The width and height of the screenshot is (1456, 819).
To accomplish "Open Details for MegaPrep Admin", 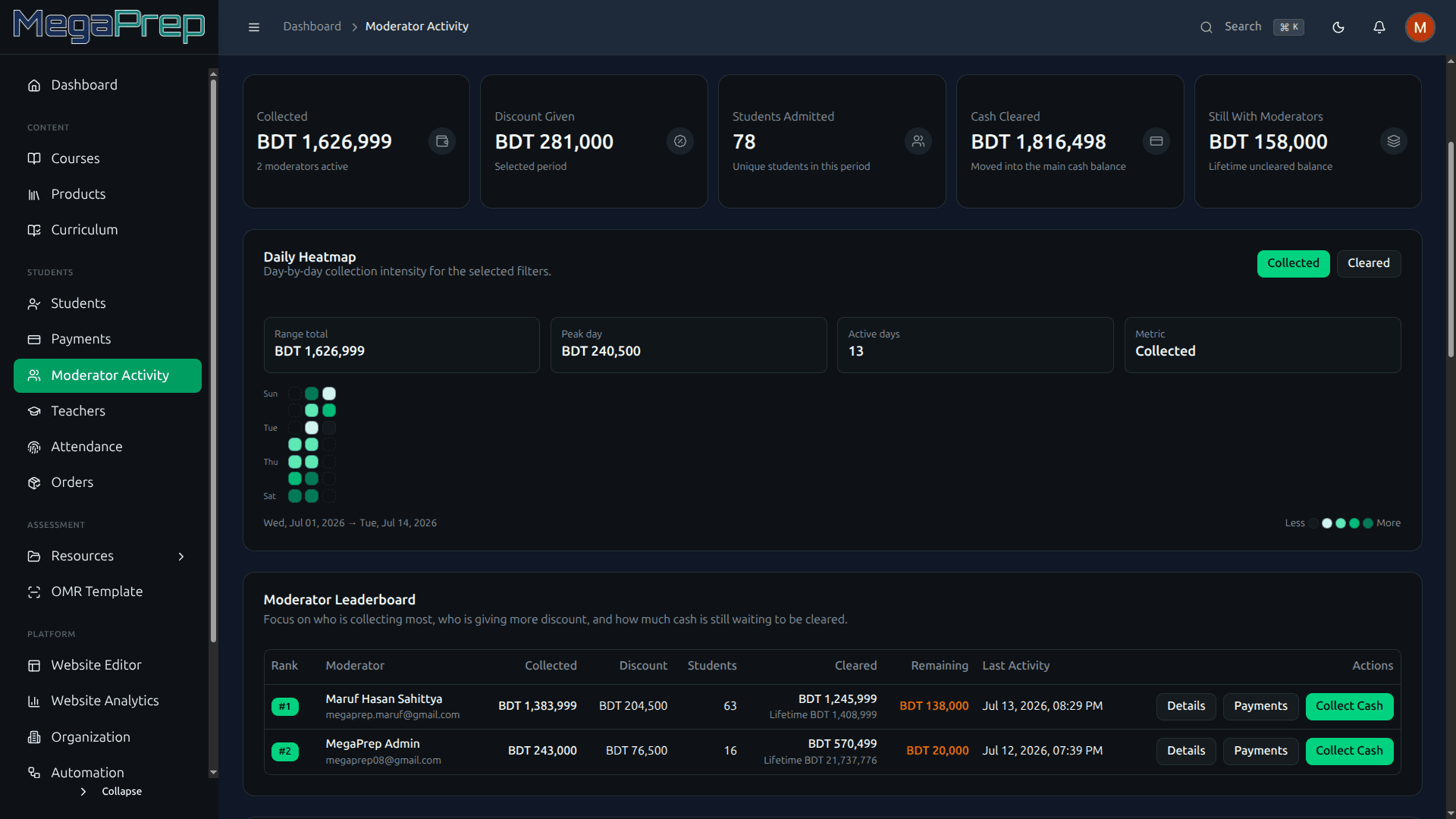I will [1186, 752].
